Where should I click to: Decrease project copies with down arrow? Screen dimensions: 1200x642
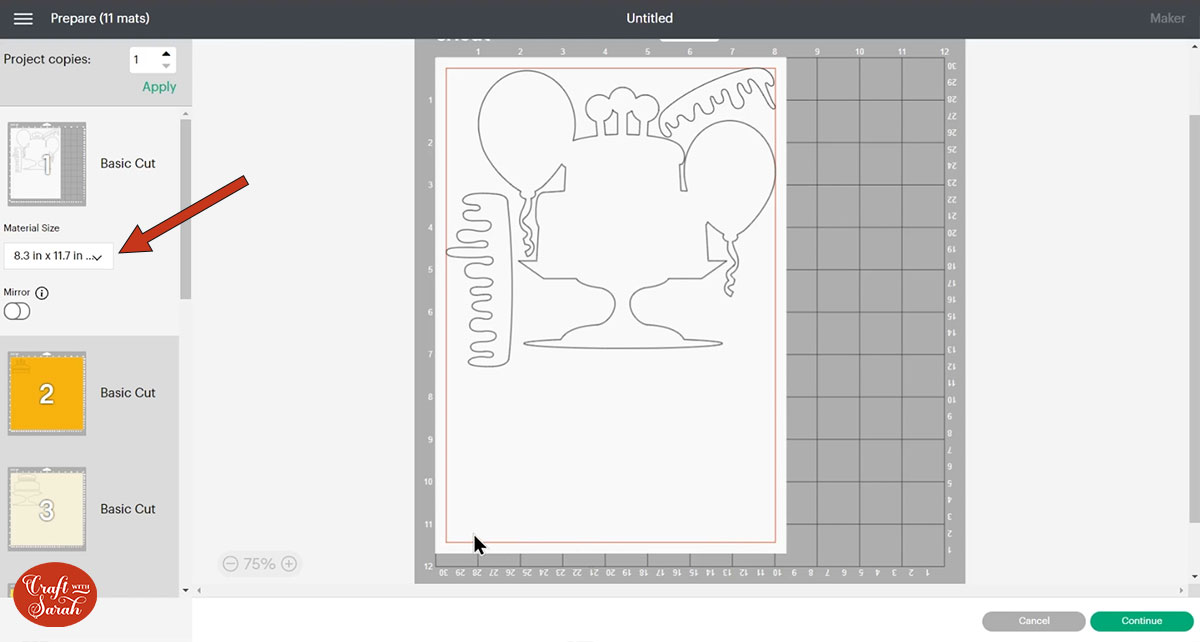click(166, 66)
